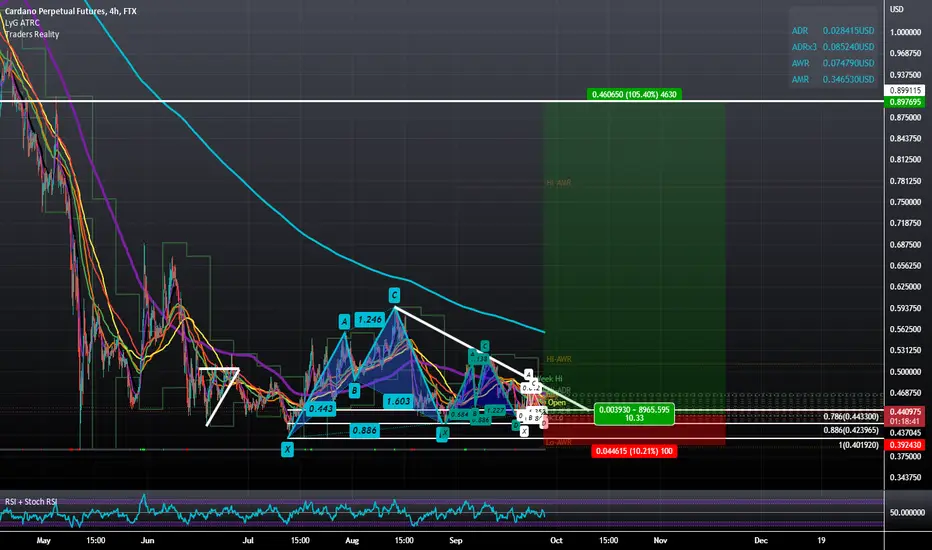Click the 0.343750 price axis label
932x550 pixels.
tap(905, 477)
